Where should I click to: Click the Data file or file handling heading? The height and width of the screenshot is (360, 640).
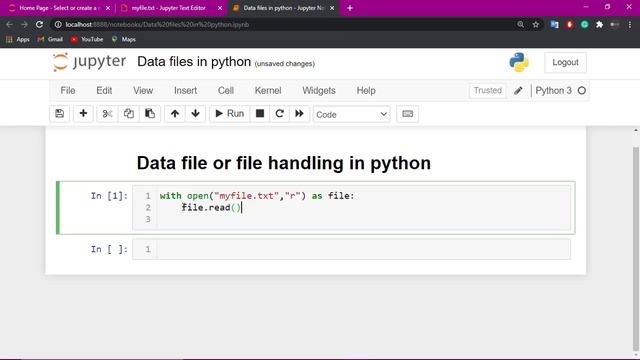284,163
